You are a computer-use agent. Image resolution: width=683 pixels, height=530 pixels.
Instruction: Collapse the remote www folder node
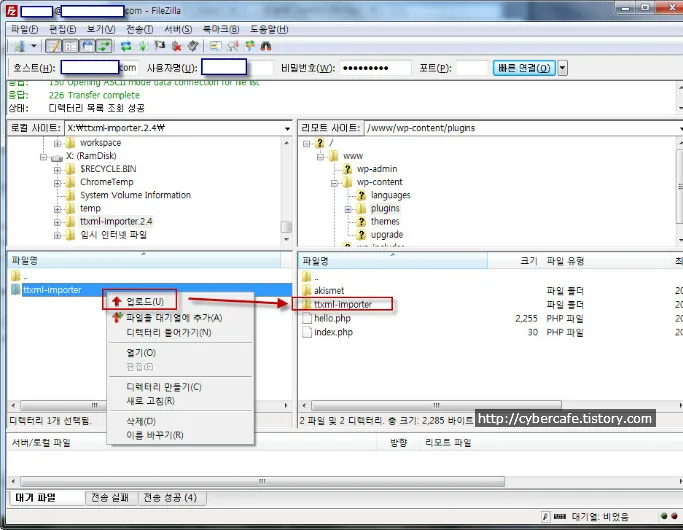pos(320,157)
